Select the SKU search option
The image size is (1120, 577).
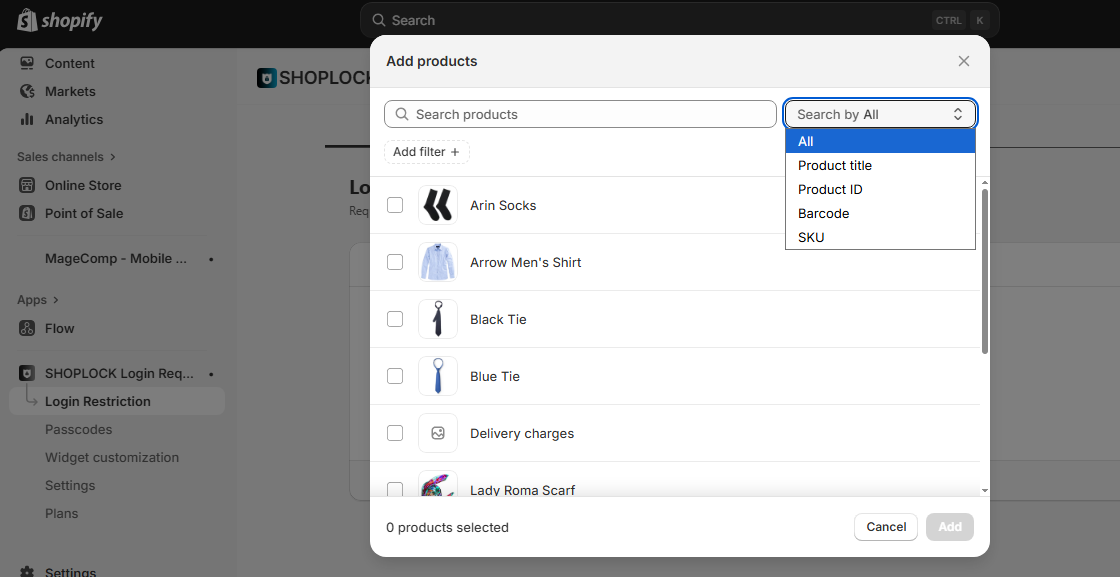pos(811,237)
